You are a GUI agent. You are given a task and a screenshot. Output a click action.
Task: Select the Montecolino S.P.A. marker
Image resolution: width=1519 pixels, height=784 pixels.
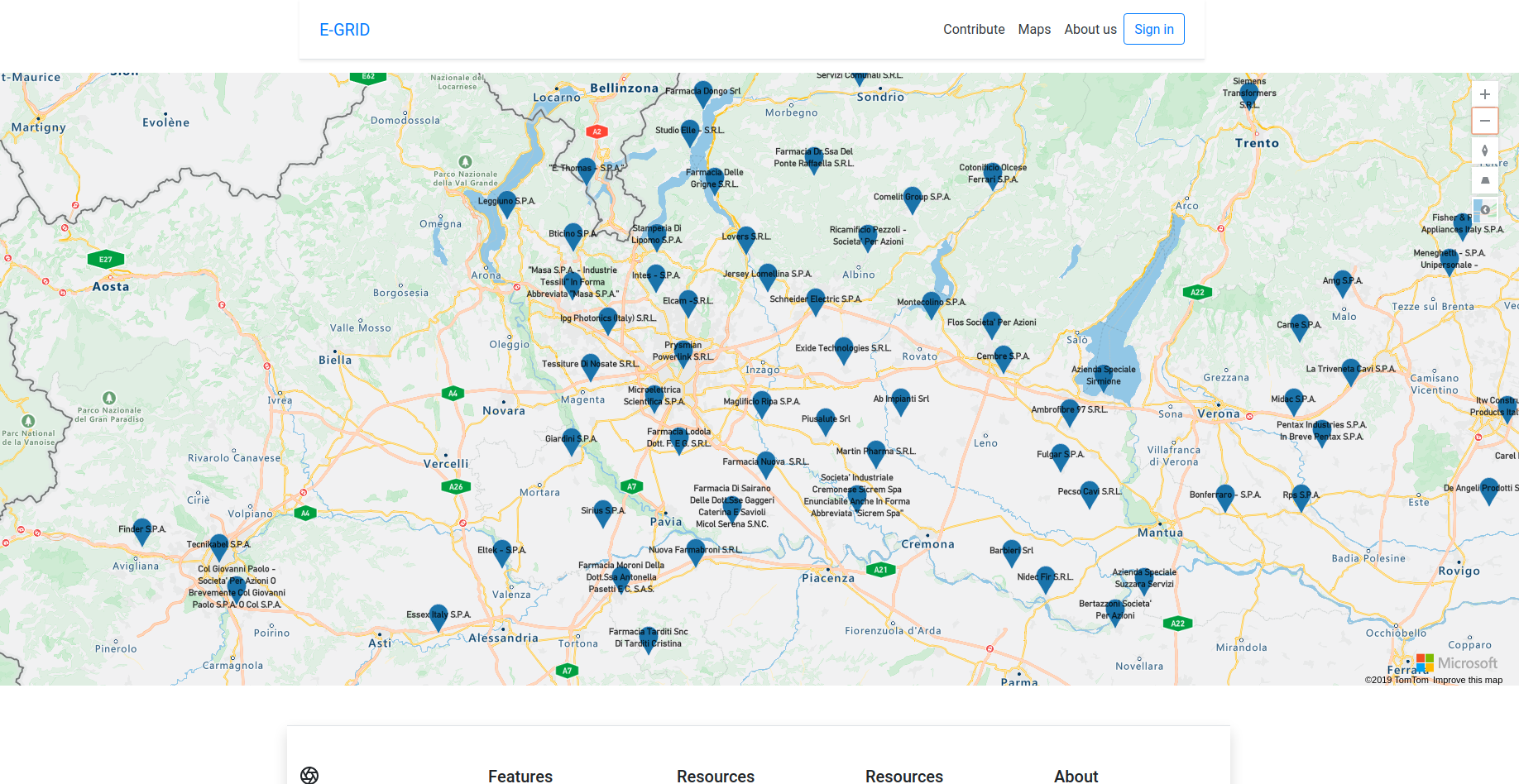coord(932,305)
